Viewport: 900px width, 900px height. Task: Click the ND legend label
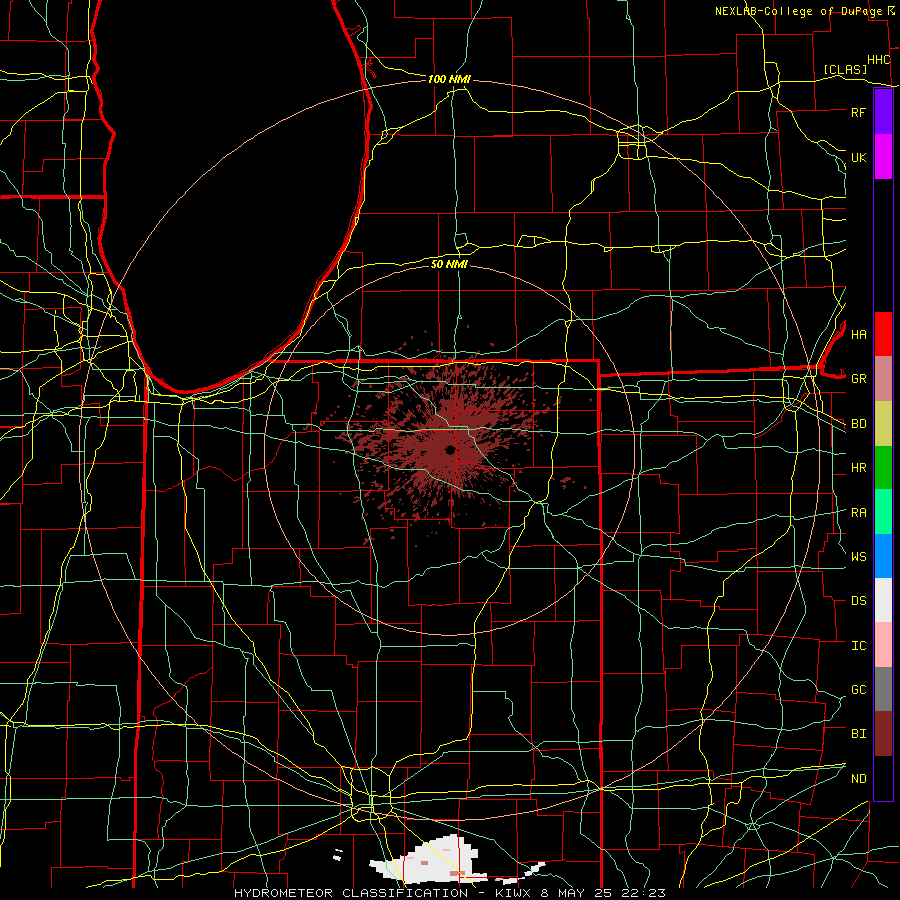tap(858, 779)
